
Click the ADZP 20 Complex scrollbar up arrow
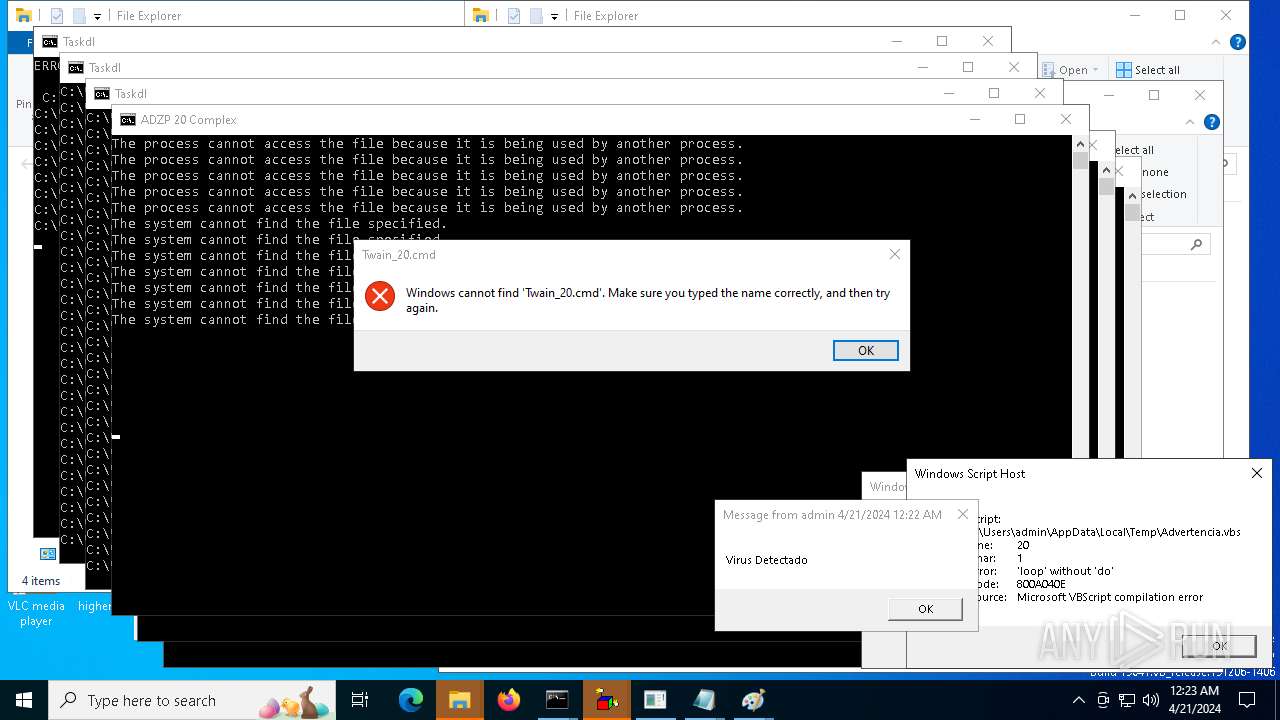pyautogui.click(x=1080, y=144)
